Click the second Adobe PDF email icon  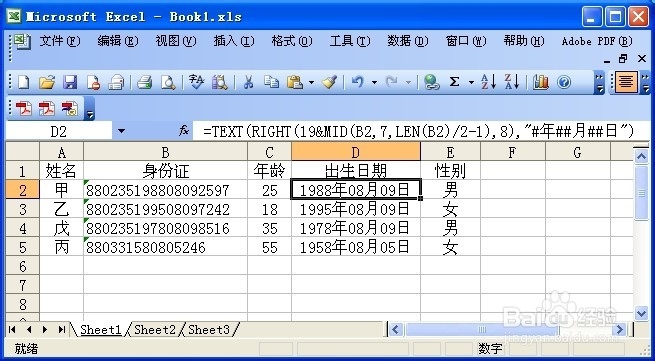[47, 109]
